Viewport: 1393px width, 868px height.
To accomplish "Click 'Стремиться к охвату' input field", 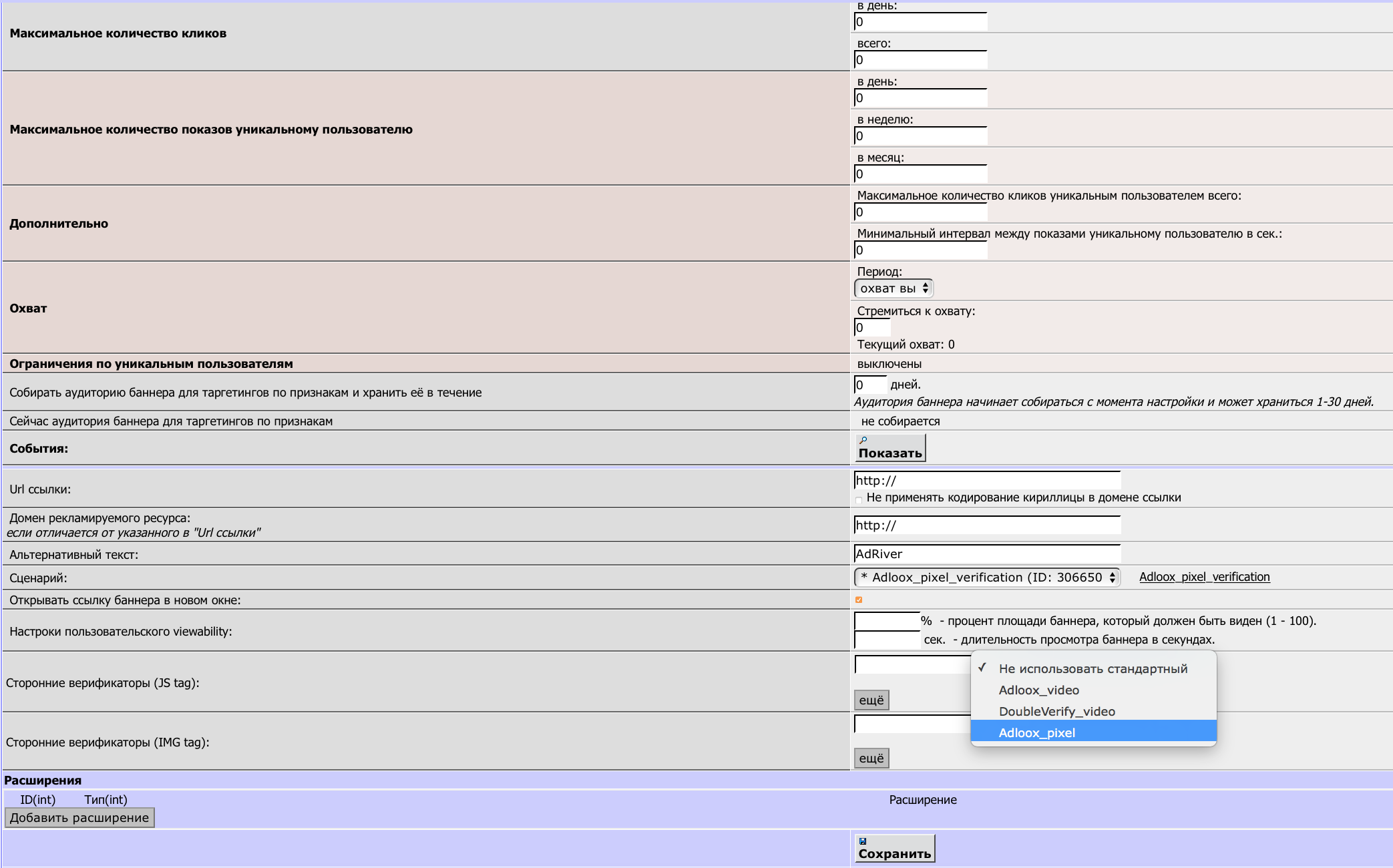I will point(872,327).
